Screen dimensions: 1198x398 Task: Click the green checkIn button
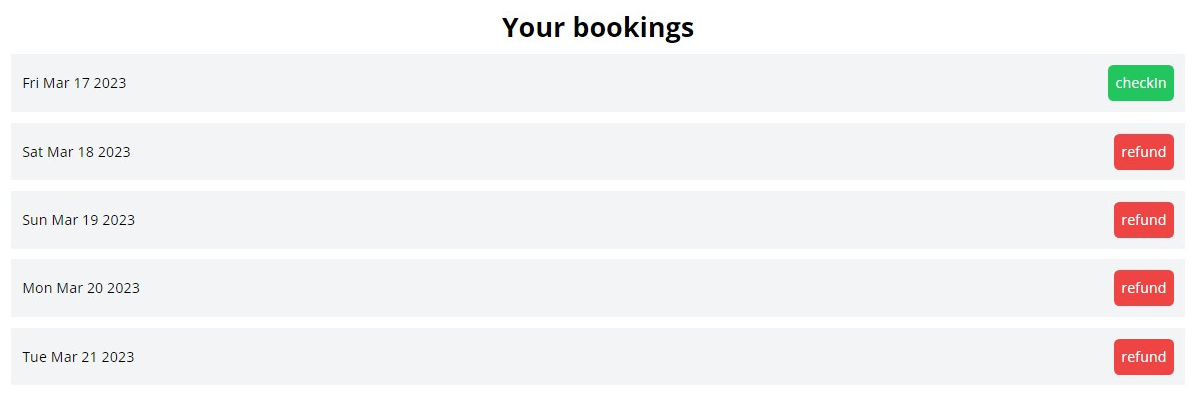point(1140,83)
